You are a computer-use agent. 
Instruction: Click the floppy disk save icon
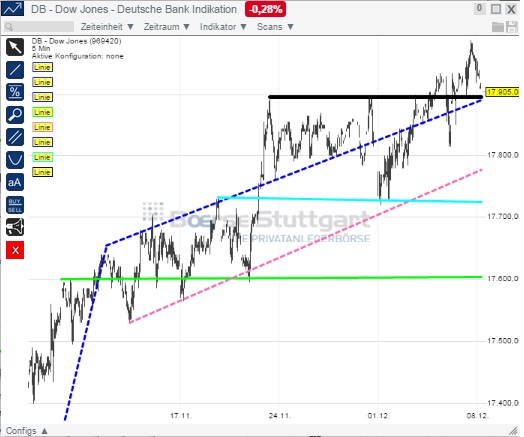(512, 27)
